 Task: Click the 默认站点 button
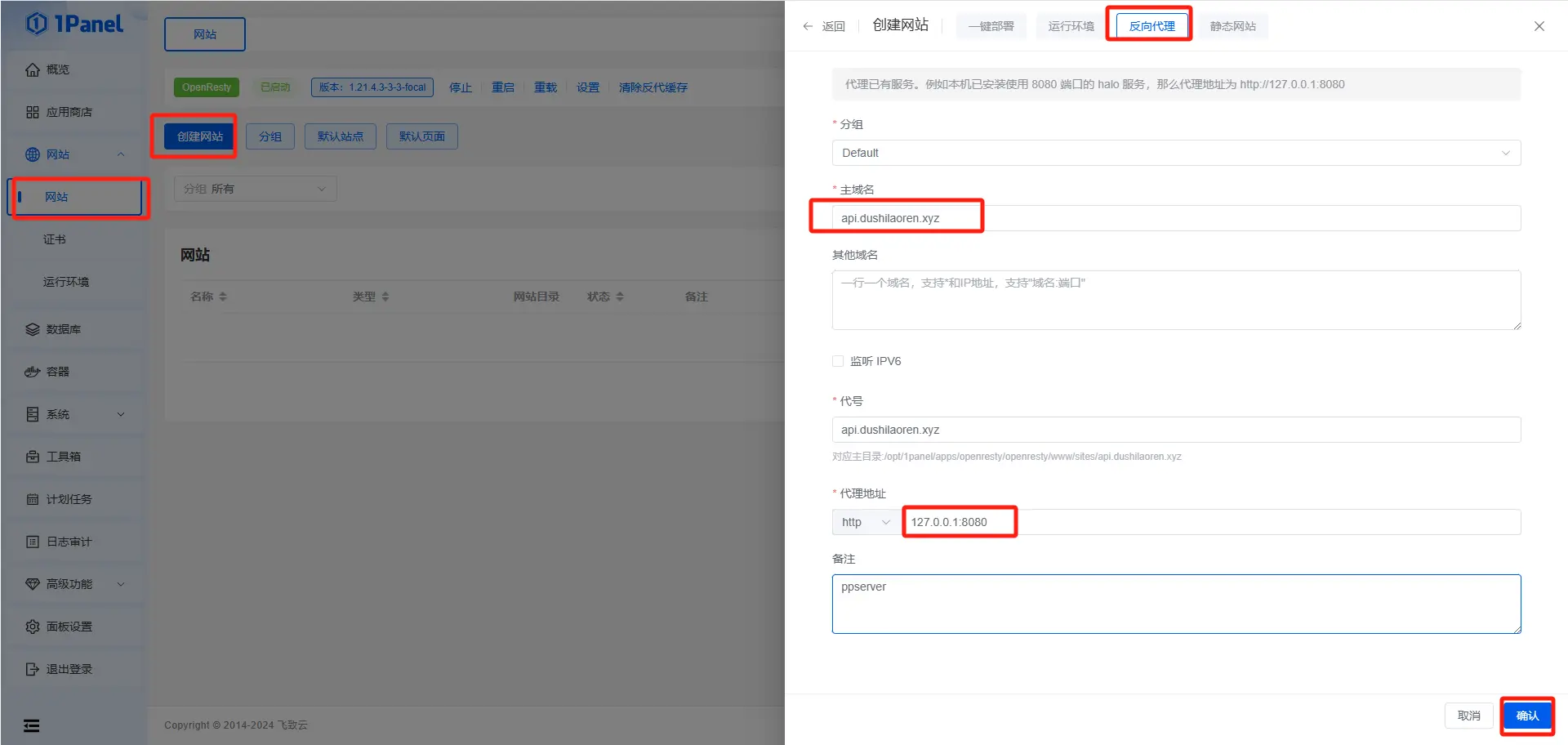pyautogui.click(x=341, y=136)
